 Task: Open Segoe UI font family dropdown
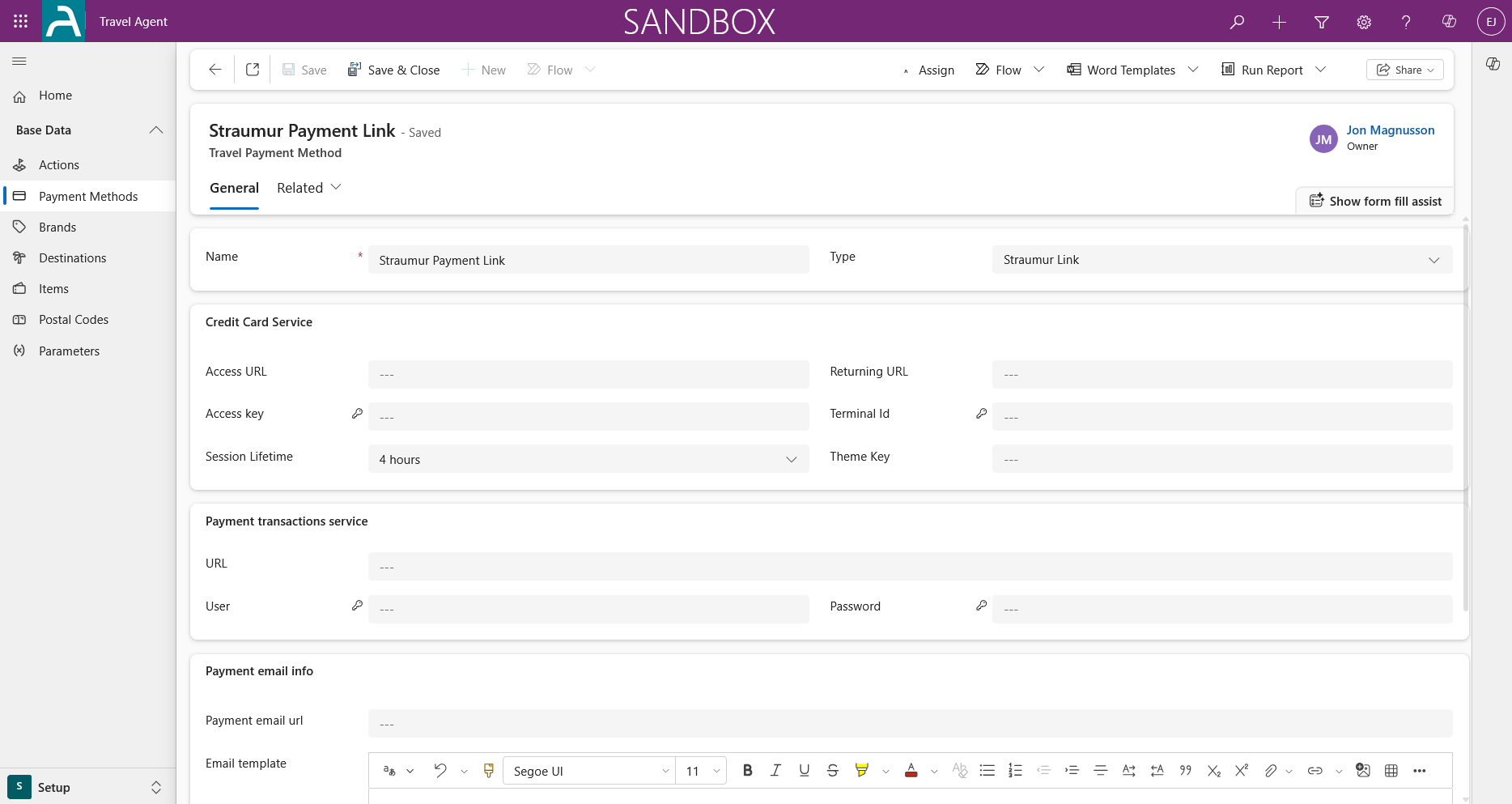pos(589,771)
